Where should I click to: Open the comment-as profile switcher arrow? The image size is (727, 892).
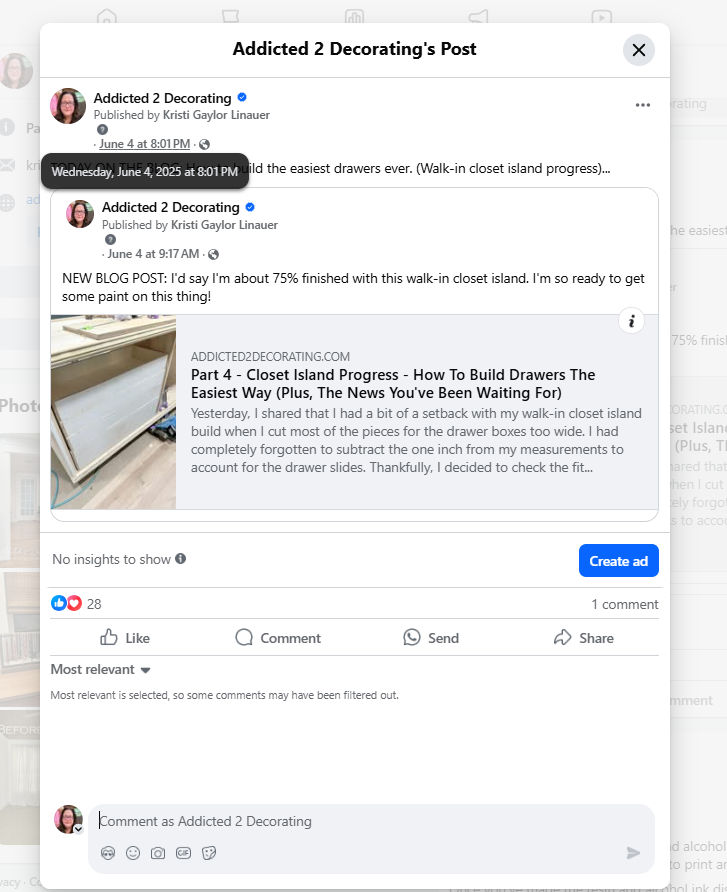pyautogui.click(x=79, y=829)
